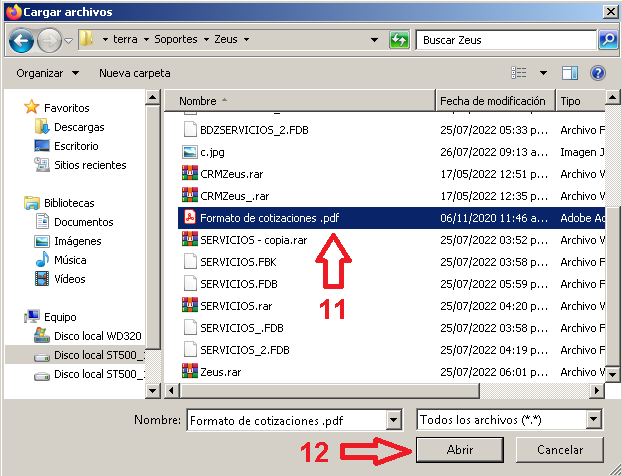The width and height of the screenshot is (622, 476).
Task: Open the Música library
Action: click(70, 260)
